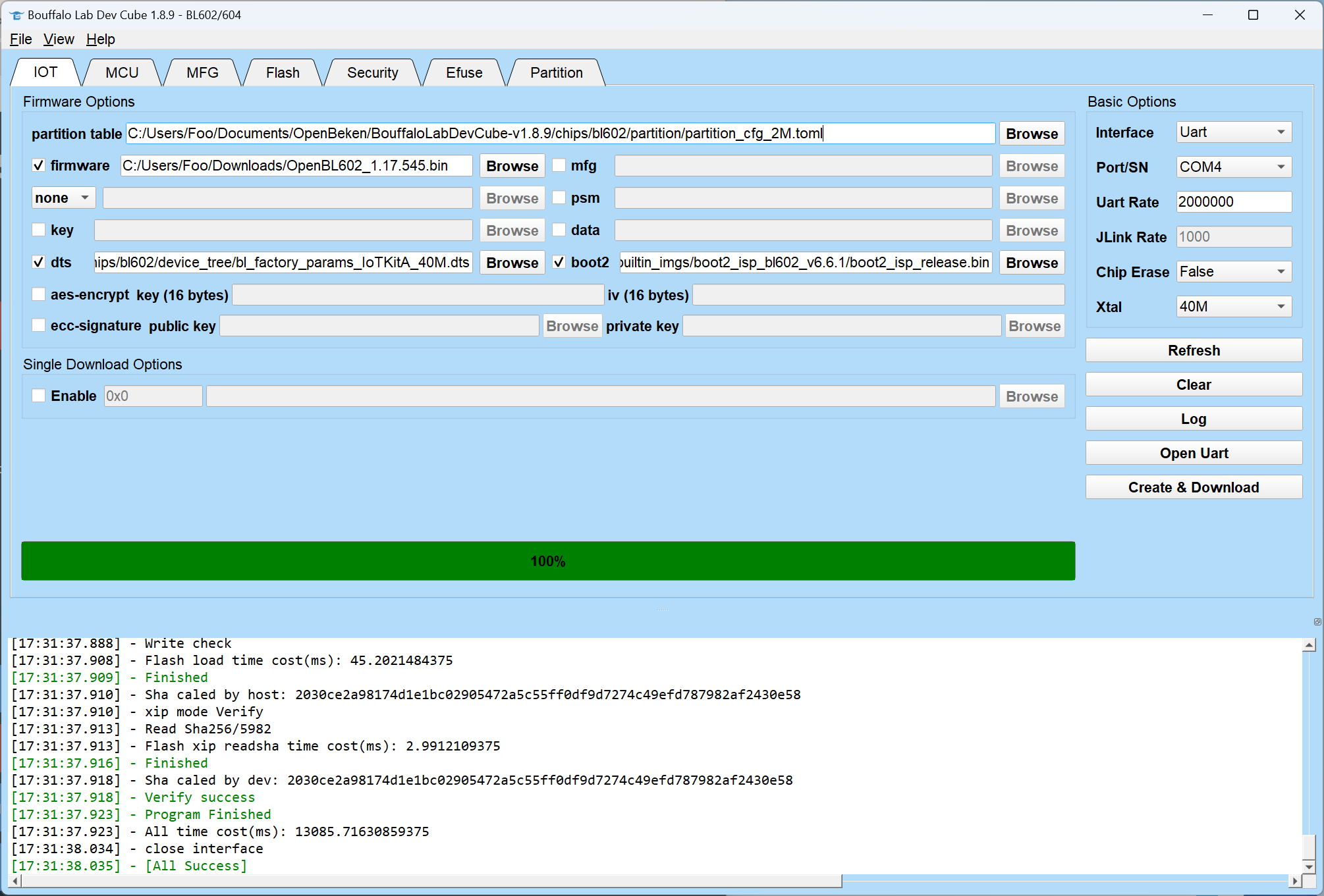The width and height of the screenshot is (1324, 896).
Task: Click the Bouffalo Lab app icon in title bar
Action: [x=16, y=14]
